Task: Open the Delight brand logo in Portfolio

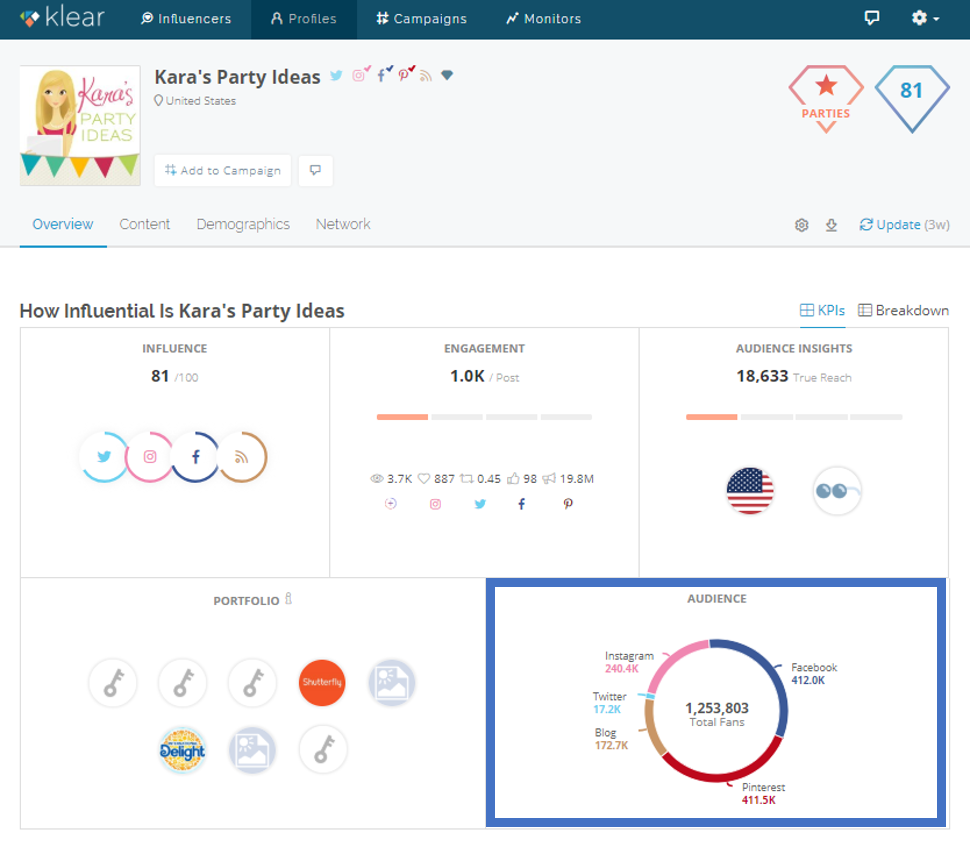Action: pos(182,750)
